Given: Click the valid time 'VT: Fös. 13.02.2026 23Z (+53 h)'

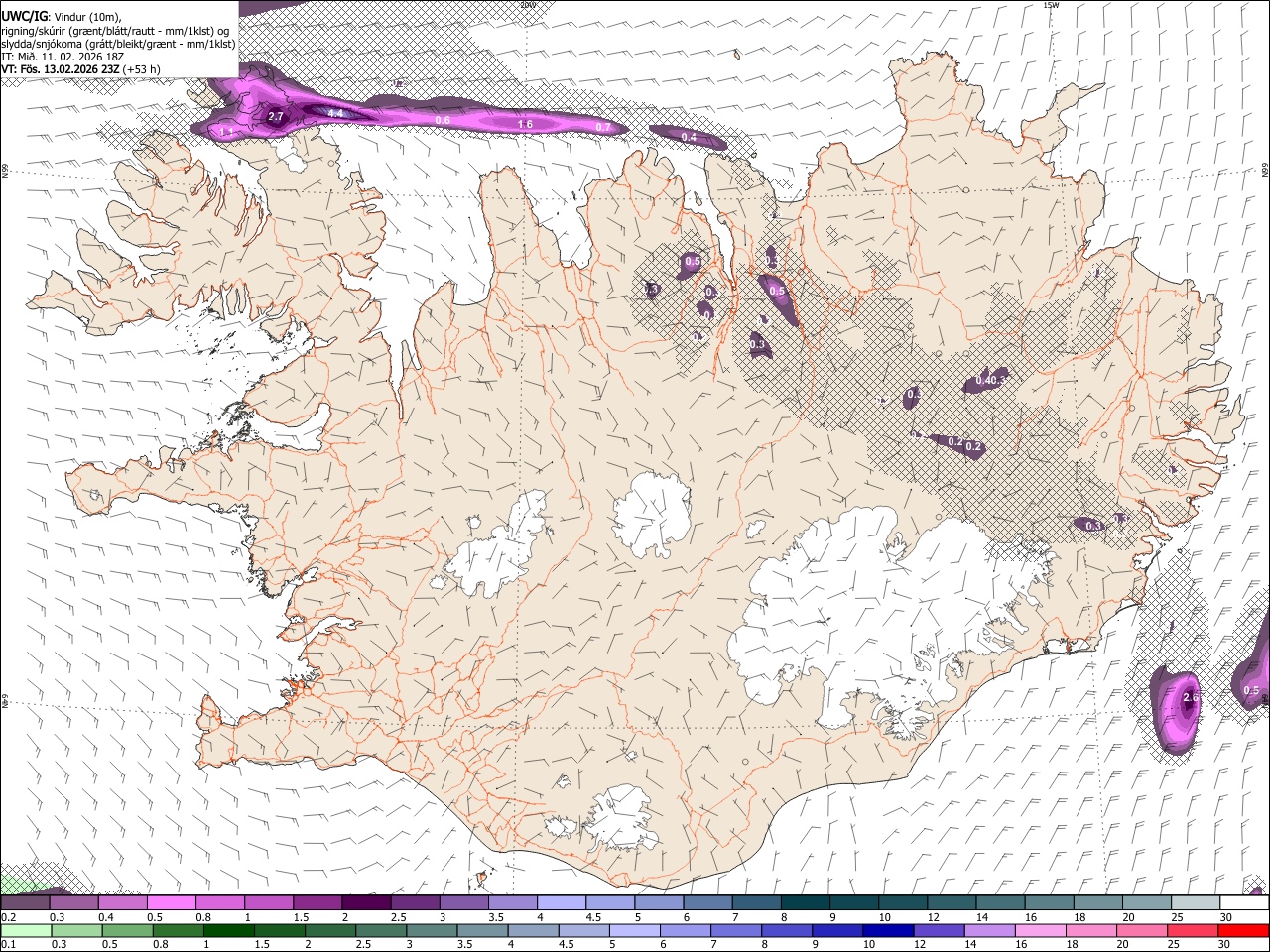Looking at the screenshot, I should pyautogui.click(x=81, y=69).
